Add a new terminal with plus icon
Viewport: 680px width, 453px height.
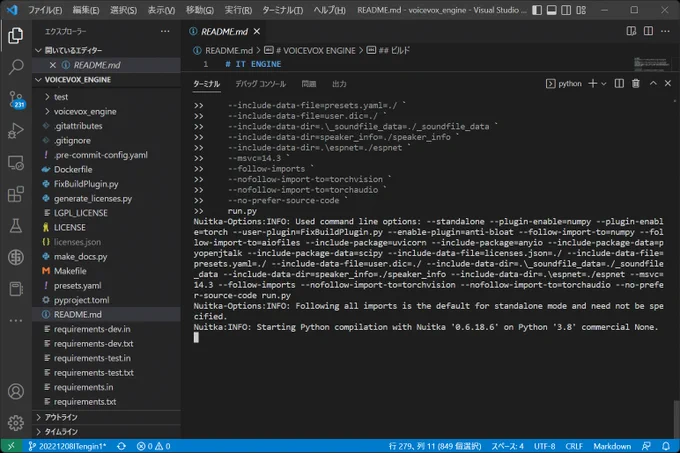(x=592, y=83)
